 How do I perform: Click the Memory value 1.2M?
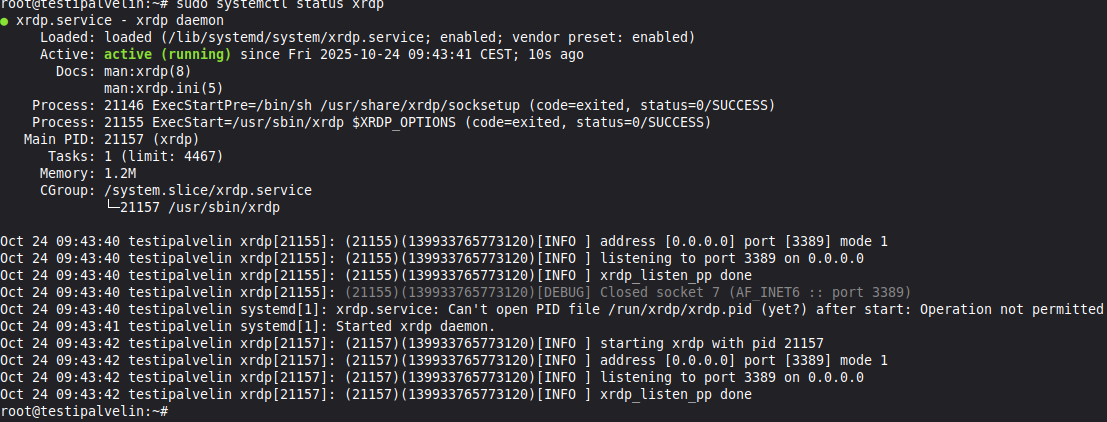pos(120,173)
